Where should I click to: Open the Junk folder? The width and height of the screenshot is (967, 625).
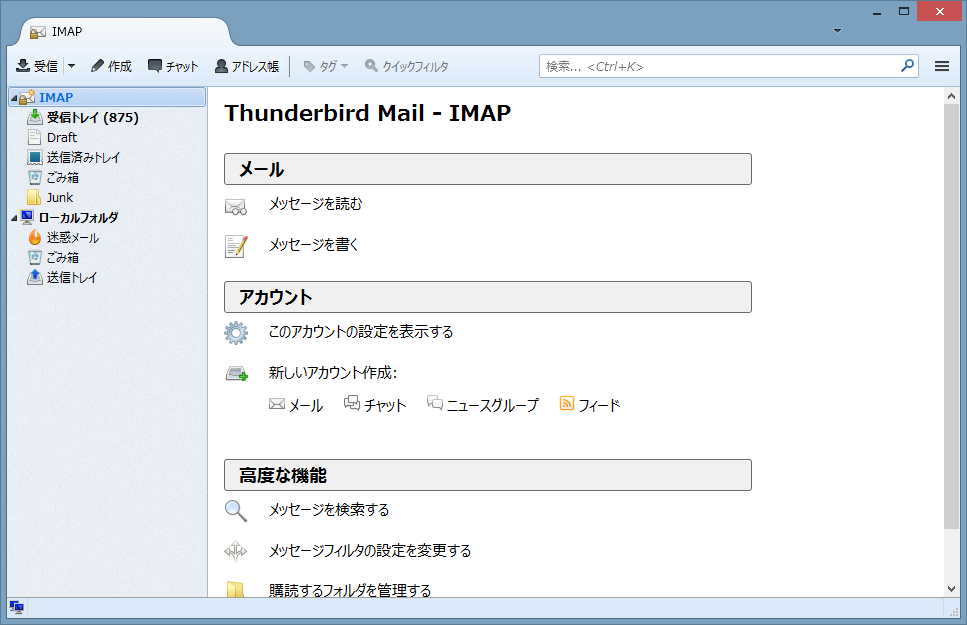point(60,197)
